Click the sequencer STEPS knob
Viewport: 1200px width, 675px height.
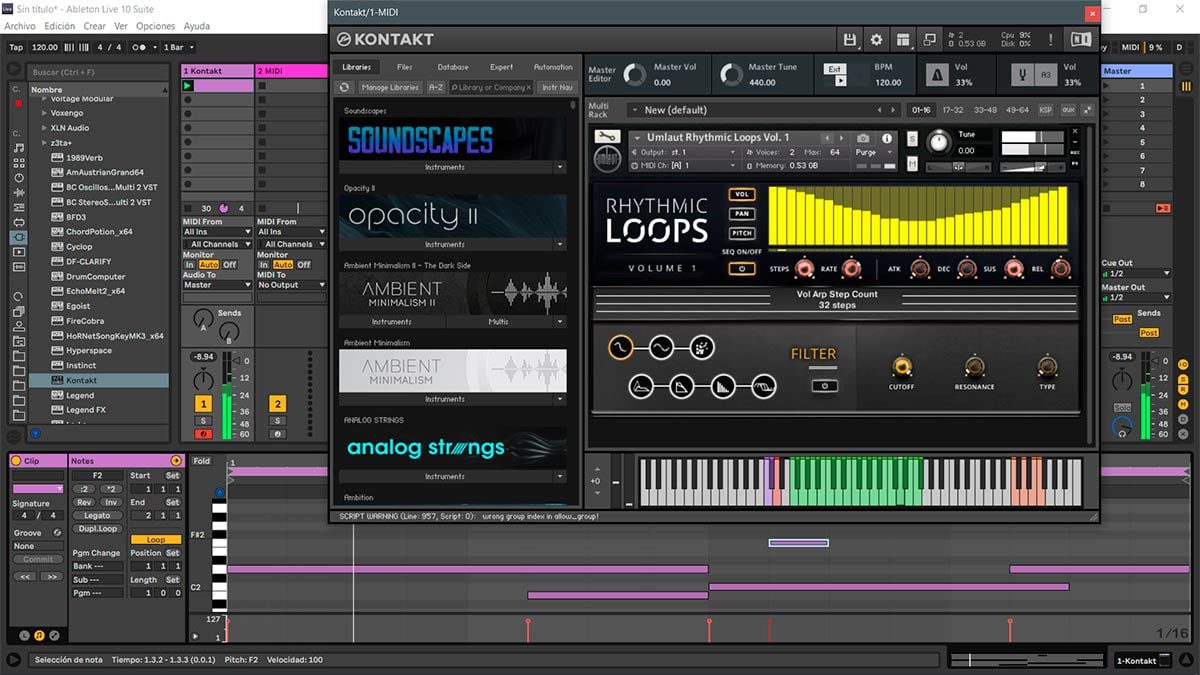pos(803,268)
